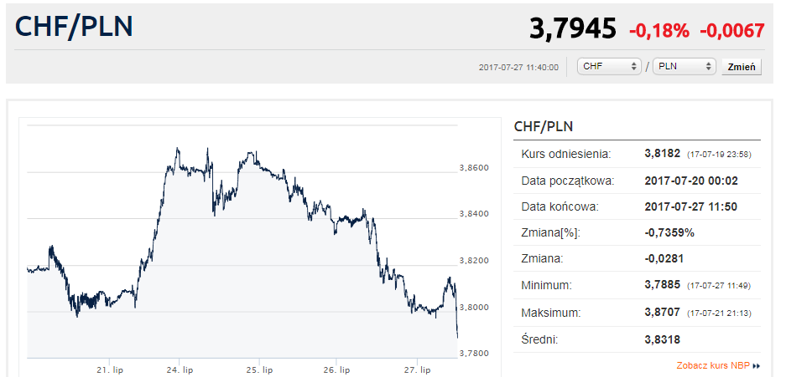Click the -0,18% percentage change figure
The width and height of the screenshot is (786, 377).
click(x=659, y=31)
